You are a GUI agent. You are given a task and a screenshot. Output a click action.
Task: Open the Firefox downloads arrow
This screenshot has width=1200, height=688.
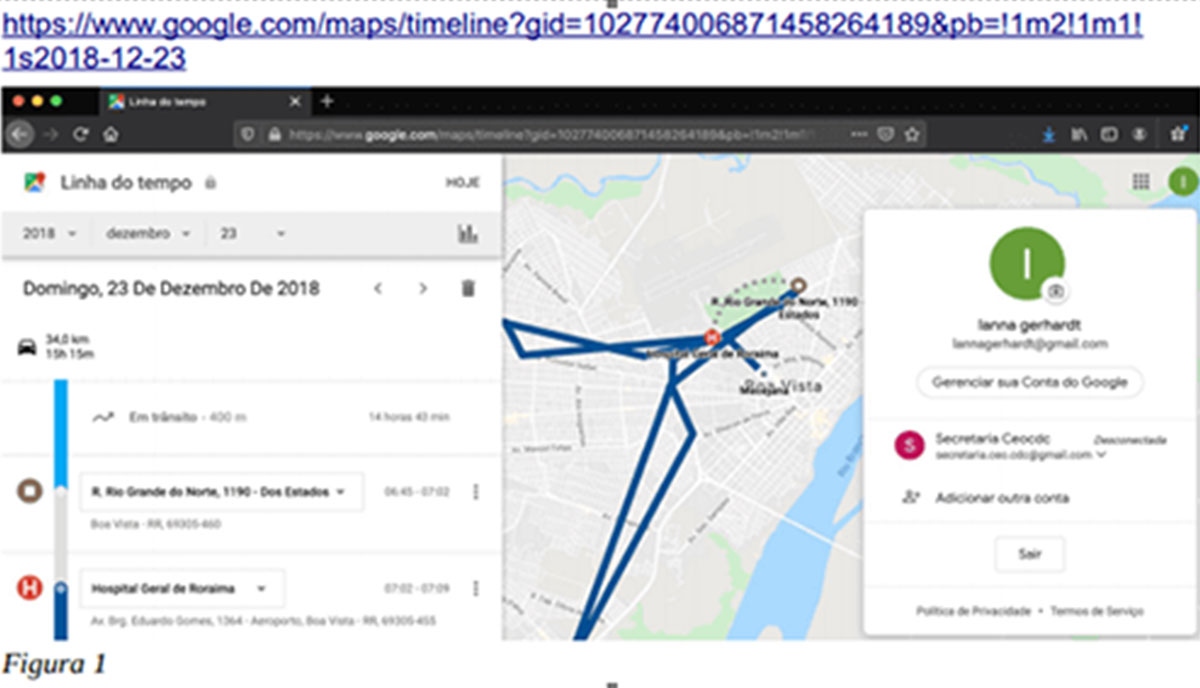(x=1048, y=134)
